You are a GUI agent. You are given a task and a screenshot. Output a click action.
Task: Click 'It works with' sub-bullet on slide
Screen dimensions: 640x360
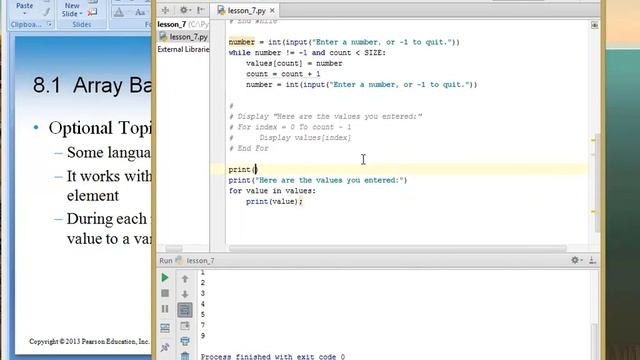point(109,176)
